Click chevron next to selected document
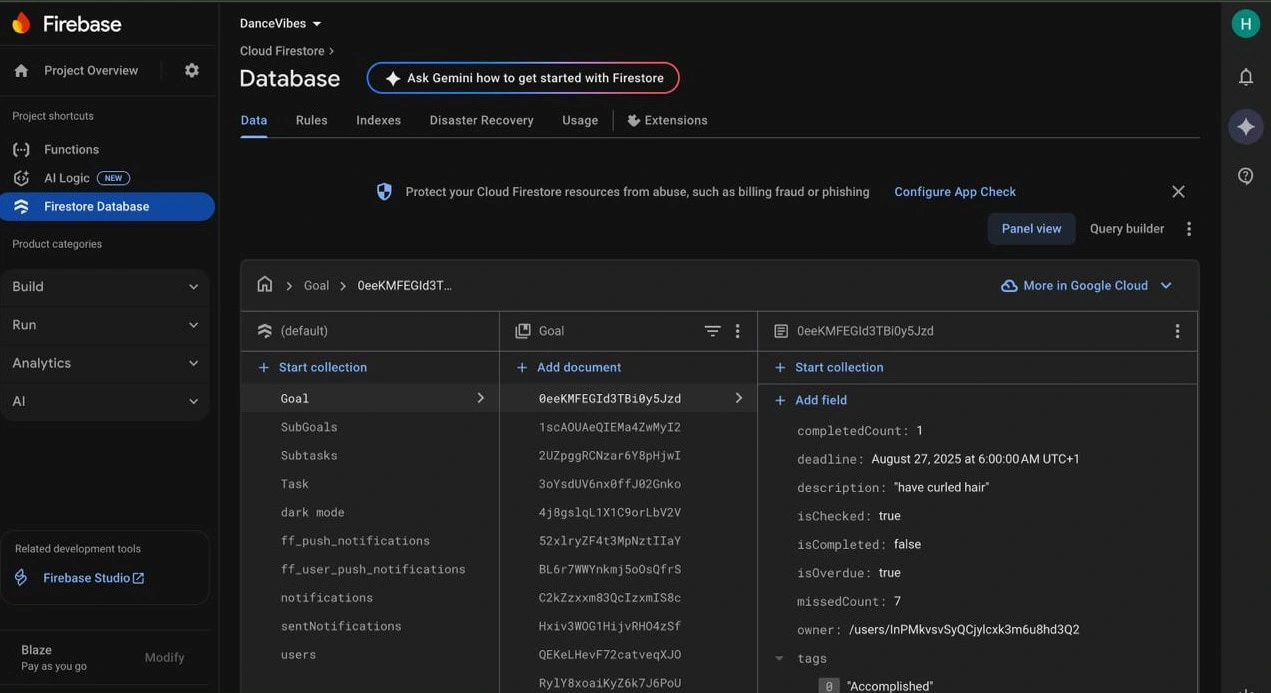Image resolution: width=1271 pixels, height=693 pixels. click(739, 398)
